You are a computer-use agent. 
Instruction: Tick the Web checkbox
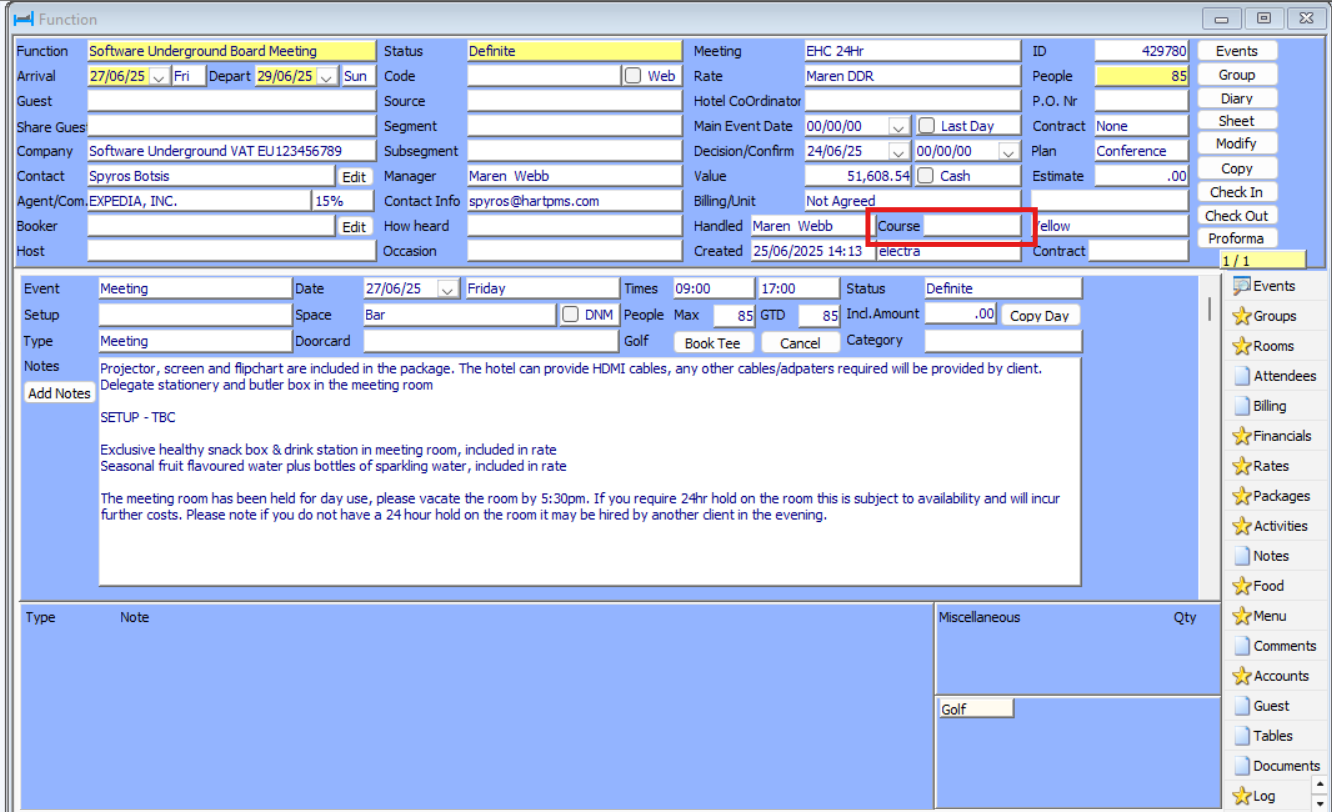point(633,76)
